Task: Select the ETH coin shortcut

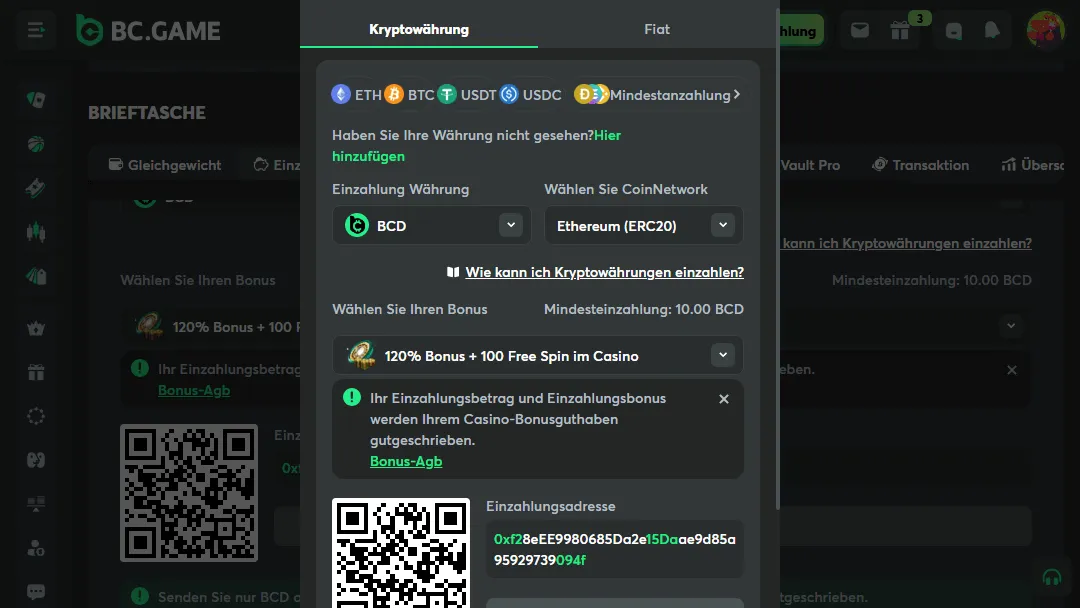Action: pyautogui.click(x=356, y=94)
